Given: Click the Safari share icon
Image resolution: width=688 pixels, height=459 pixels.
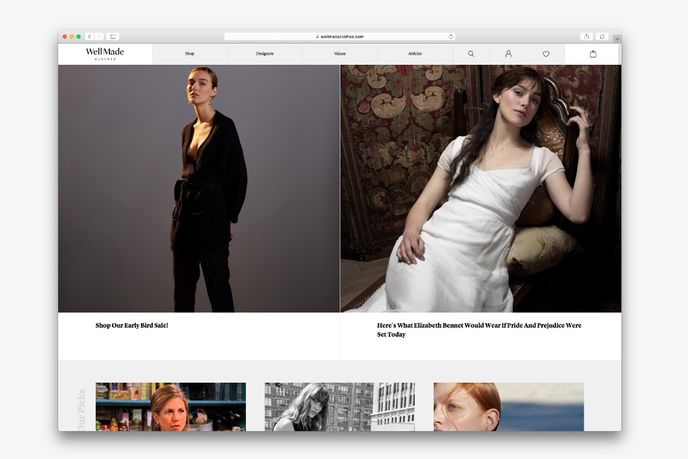Looking at the screenshot, I should 586,36.
